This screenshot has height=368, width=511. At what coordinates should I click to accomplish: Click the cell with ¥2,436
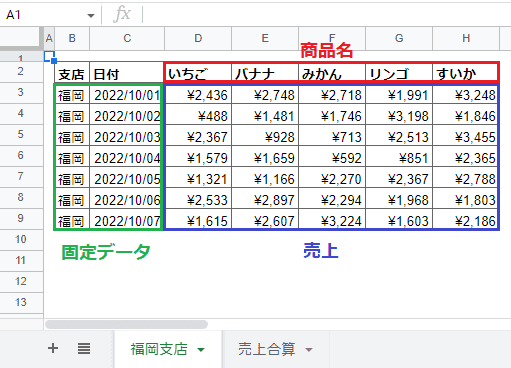[x=198, y=94]
